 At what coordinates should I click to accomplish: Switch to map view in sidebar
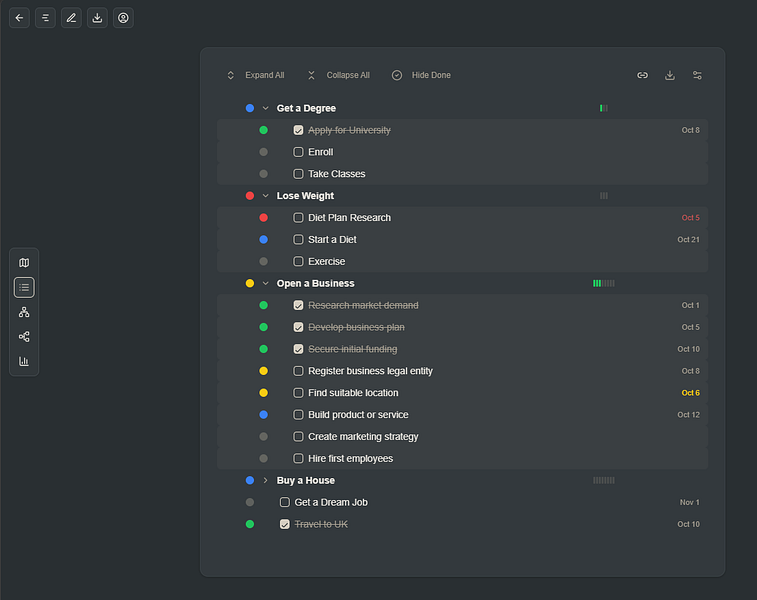[24, 263]
